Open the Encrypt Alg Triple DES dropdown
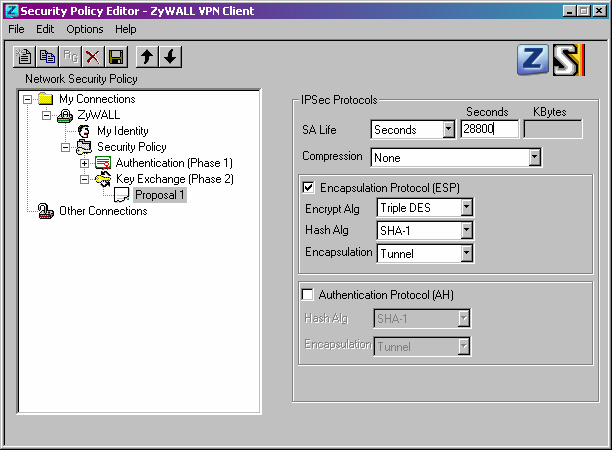 pyautogui.click(x=466, y=207)
